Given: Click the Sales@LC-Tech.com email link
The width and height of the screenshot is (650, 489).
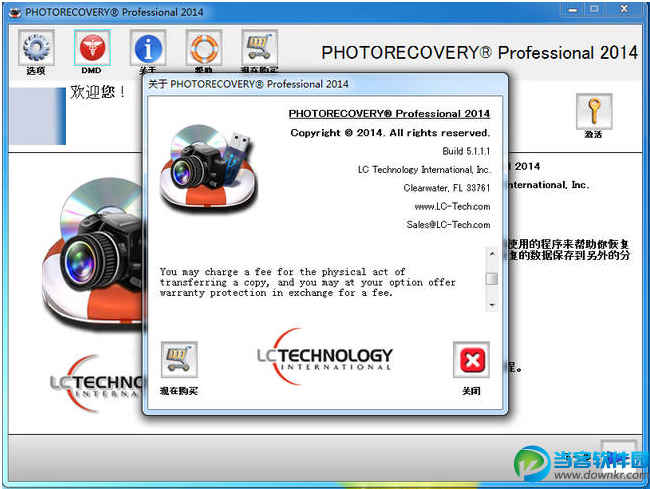Looking at the screenshot, I should [x=448, y=225].
